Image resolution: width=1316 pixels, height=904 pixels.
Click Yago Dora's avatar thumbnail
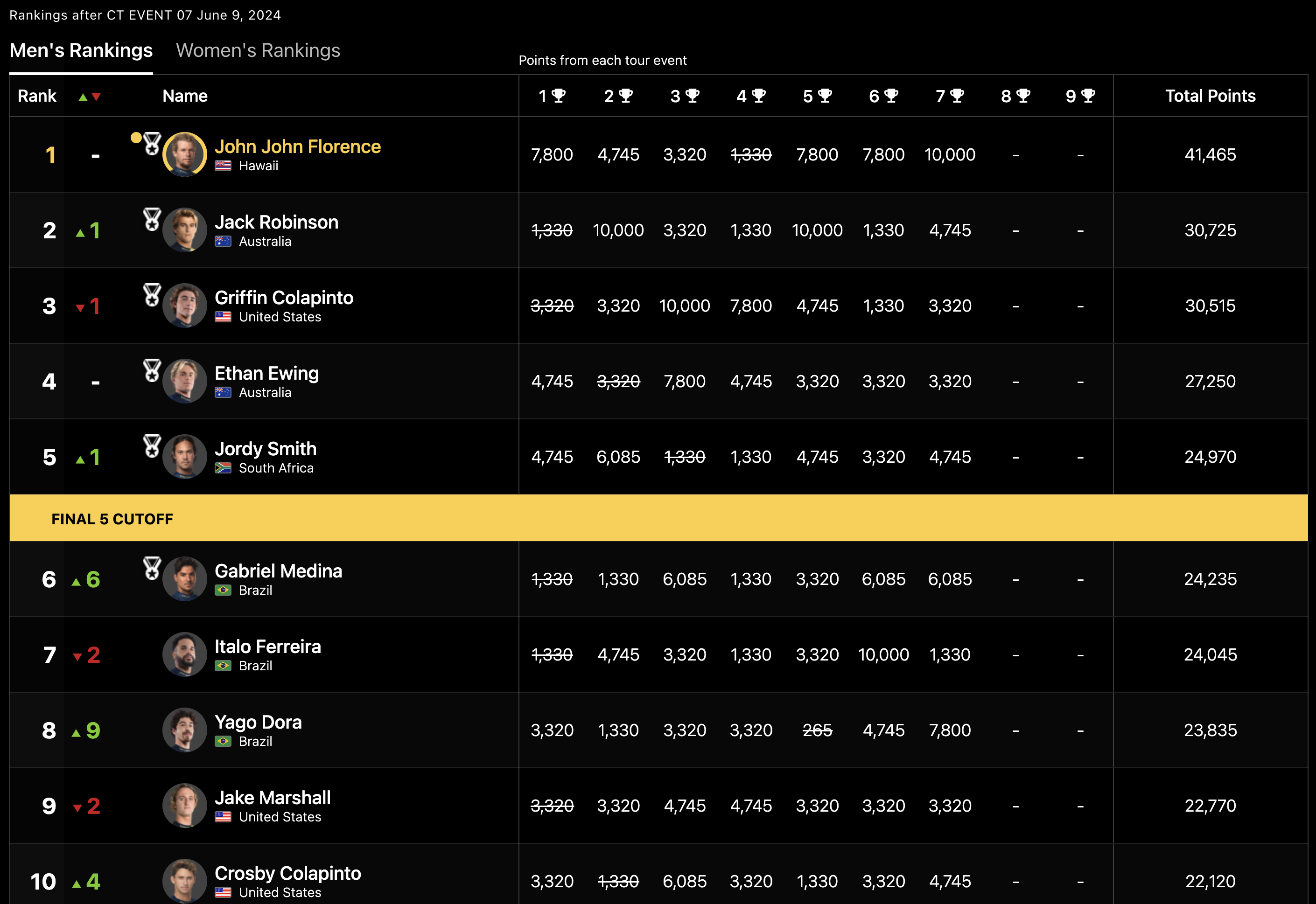point(185,730)
